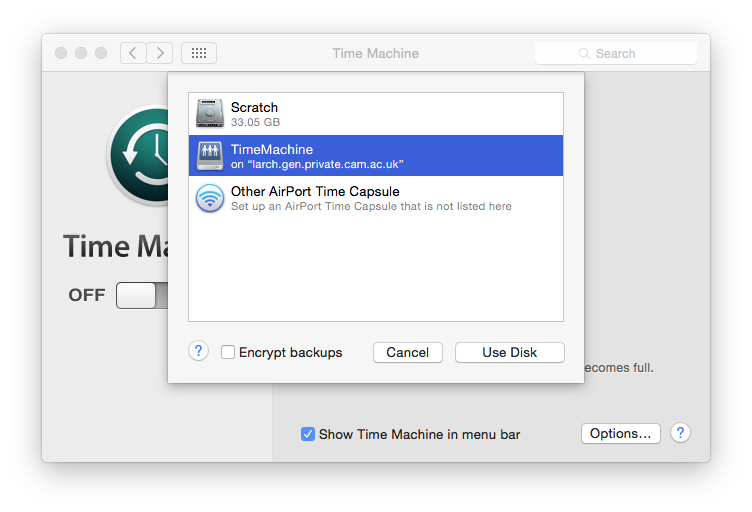Click the "33.05 GB" size text
752x512 pixels.
(x=255, y=122)
